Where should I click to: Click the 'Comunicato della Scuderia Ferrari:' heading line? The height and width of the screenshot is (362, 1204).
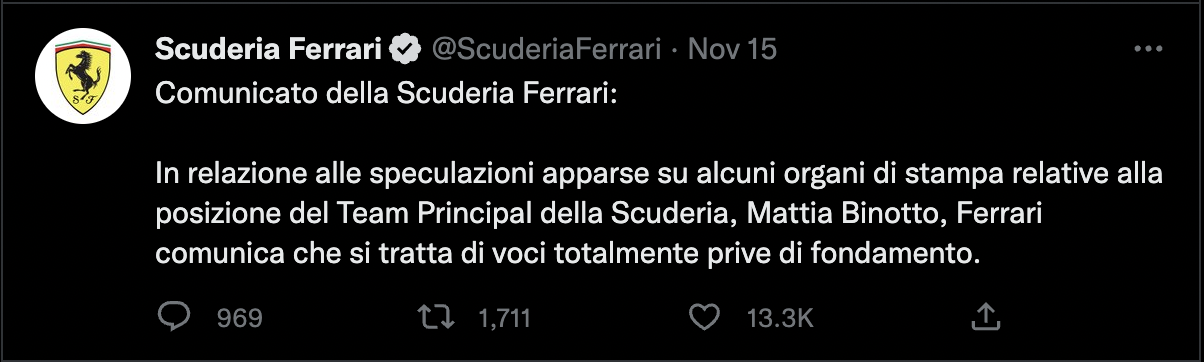tap(388, 94)
